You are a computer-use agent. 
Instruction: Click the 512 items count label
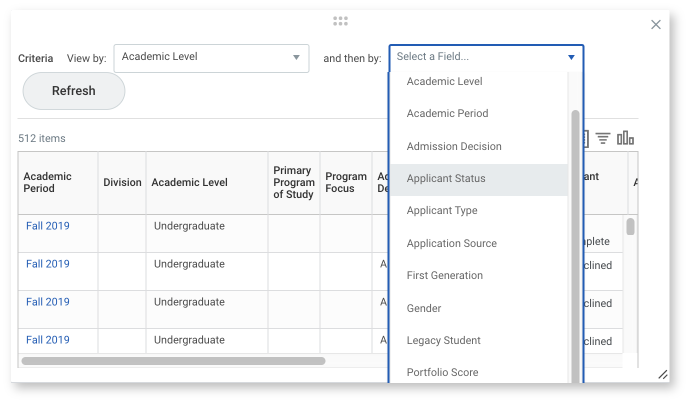(42, 138)
